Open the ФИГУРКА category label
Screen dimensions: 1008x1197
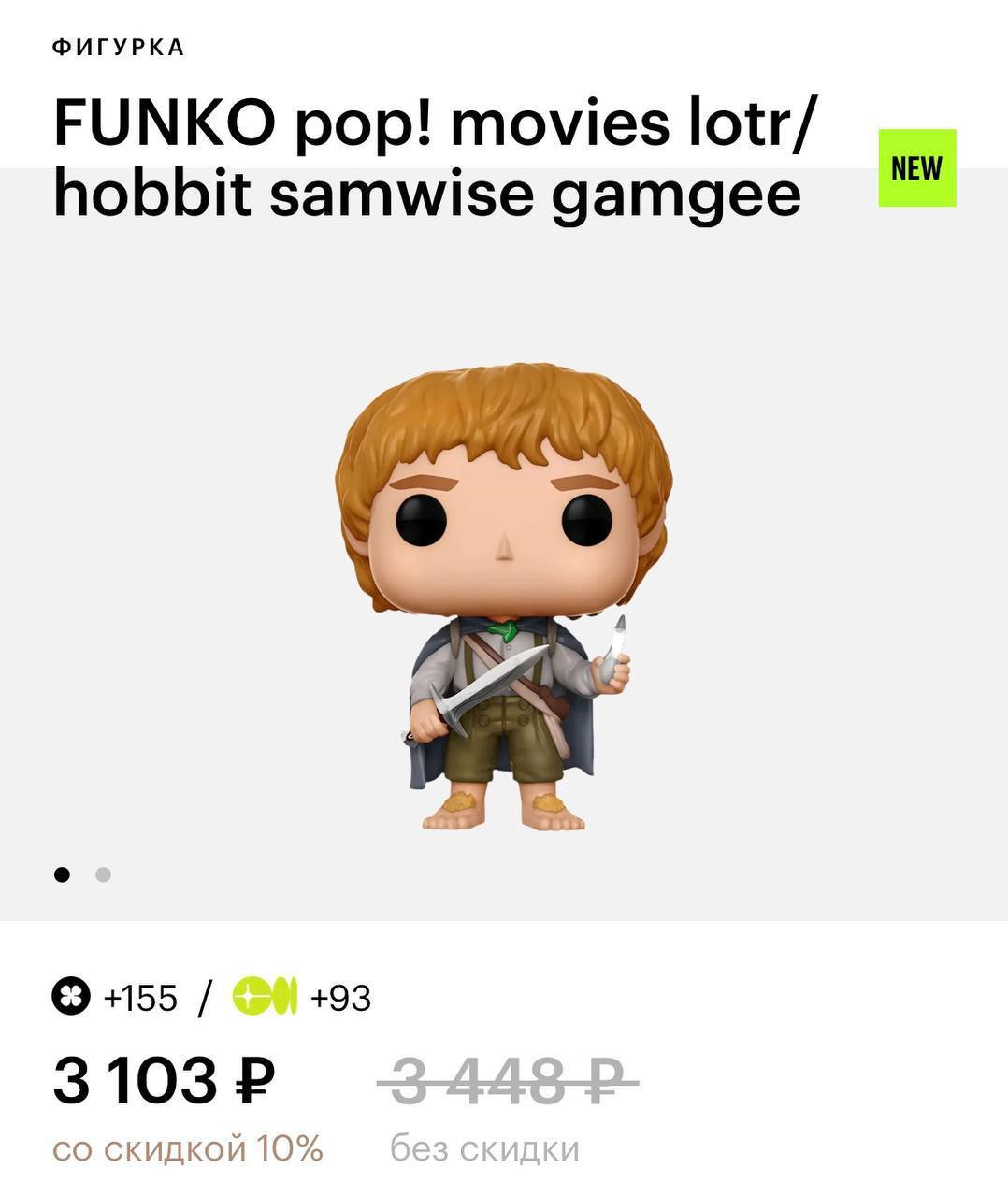[x=119, y=48]
